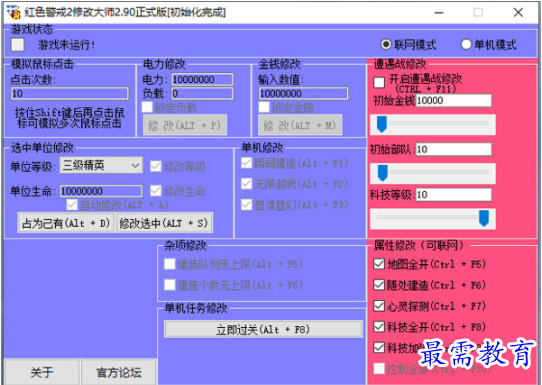Image resolution: width=542 pixels, height=385 pixels.
Task: Toggle 地图全开(Ctrl + F5) checkbox
Action: [379, 264]
